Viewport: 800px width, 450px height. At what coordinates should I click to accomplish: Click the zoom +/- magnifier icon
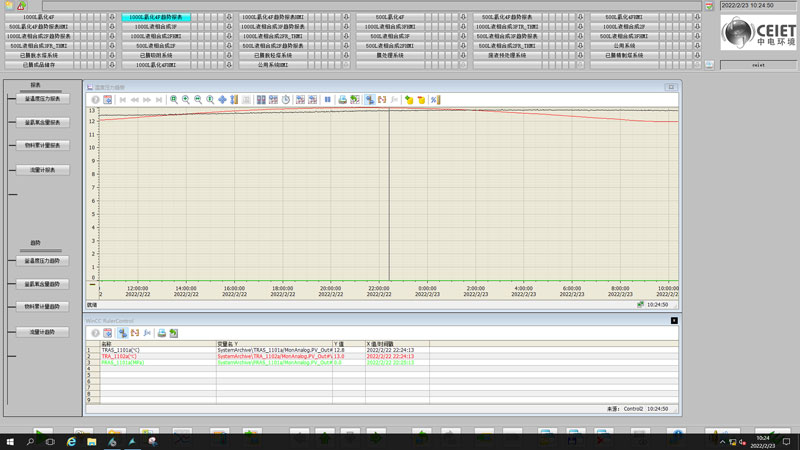(186, 100)
